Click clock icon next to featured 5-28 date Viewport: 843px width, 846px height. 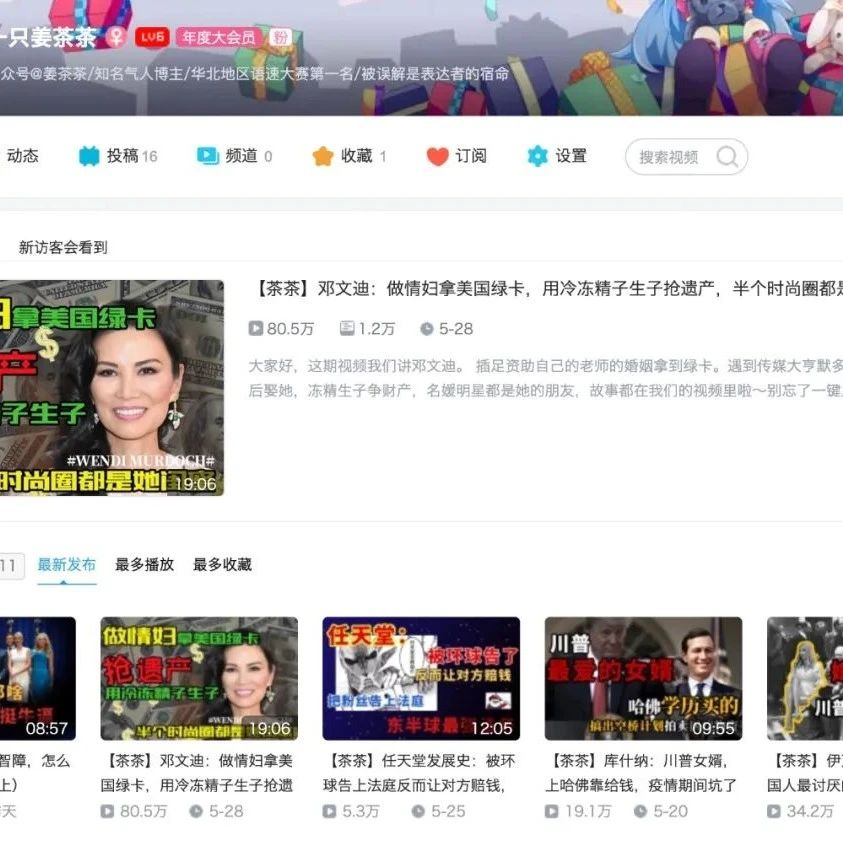point(426,329)
